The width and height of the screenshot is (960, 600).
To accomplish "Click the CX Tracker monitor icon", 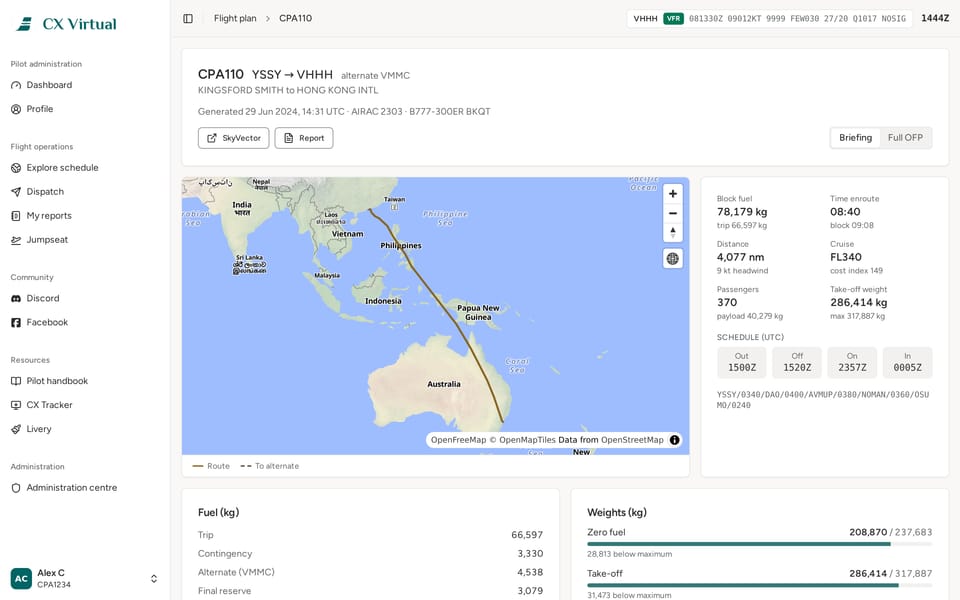I will coord(16,405).
